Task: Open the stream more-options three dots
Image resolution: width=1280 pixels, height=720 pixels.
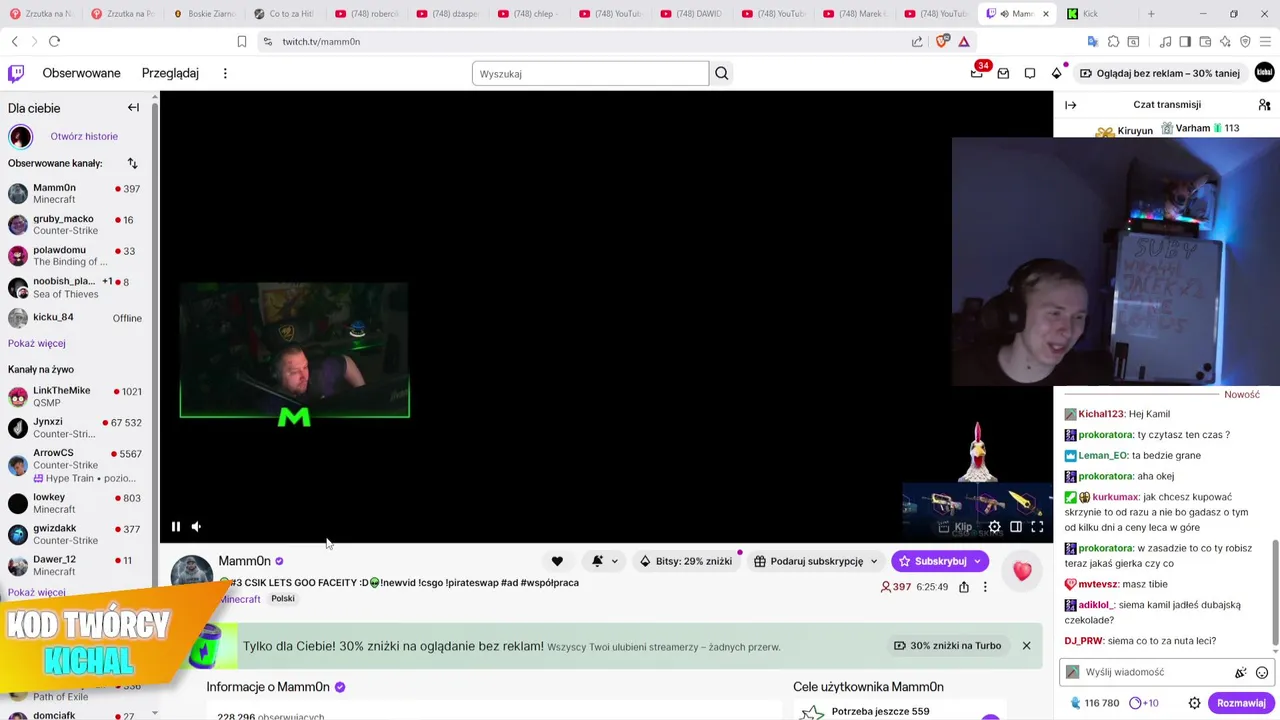Action: pyautogui.click(x=985, y=587)
